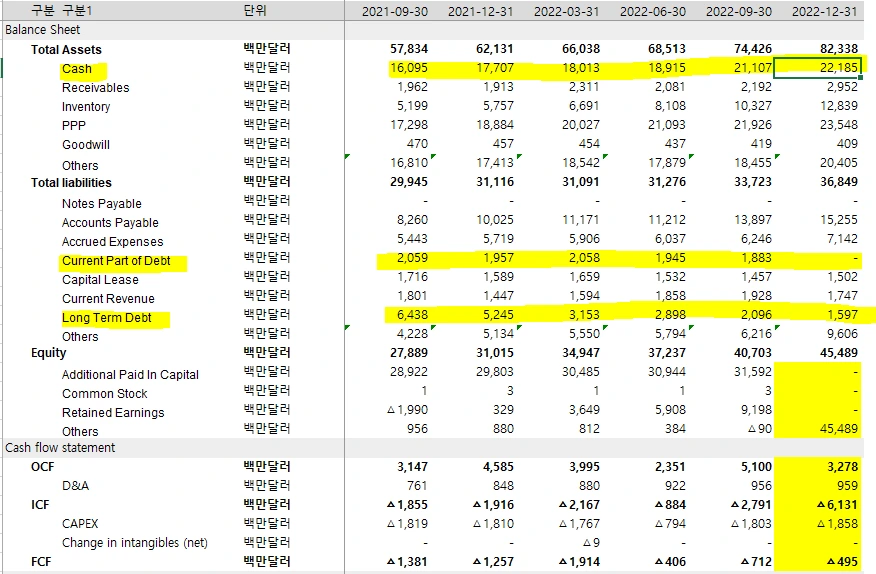Select the Current Part of Debt label
Viewport: 876px width, 574px height.
116,261
